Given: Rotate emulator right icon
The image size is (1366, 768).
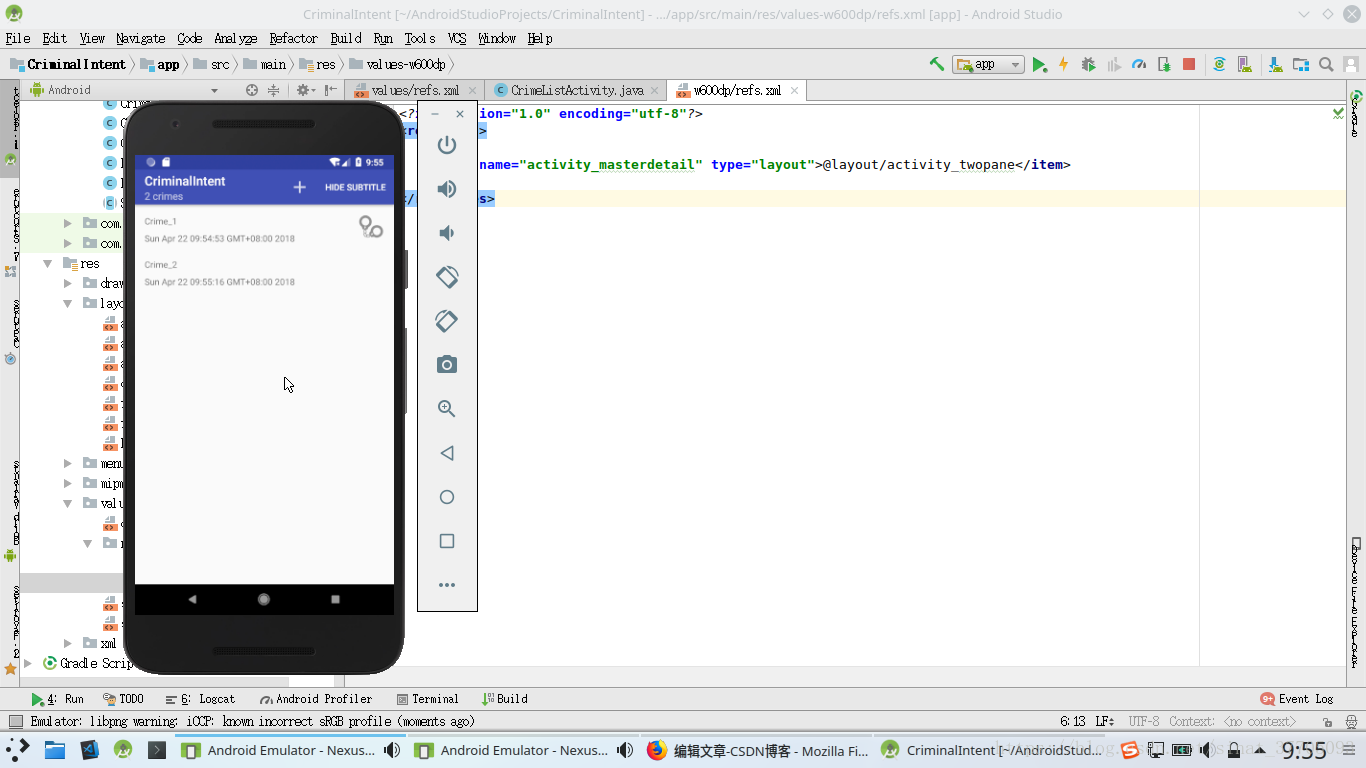Looking at the screenshot, I should coord(447,321).
